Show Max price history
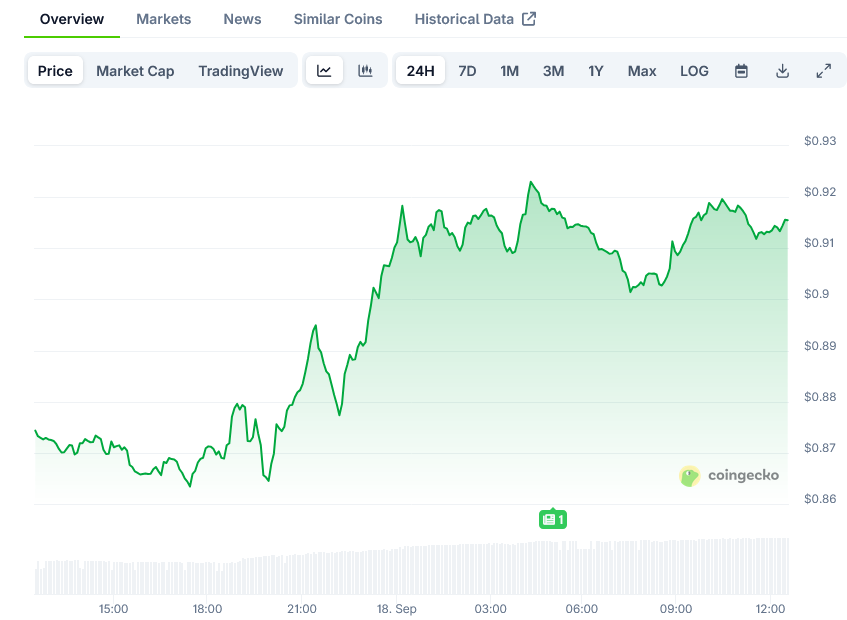Screen dimensions: 847x620 642,71
